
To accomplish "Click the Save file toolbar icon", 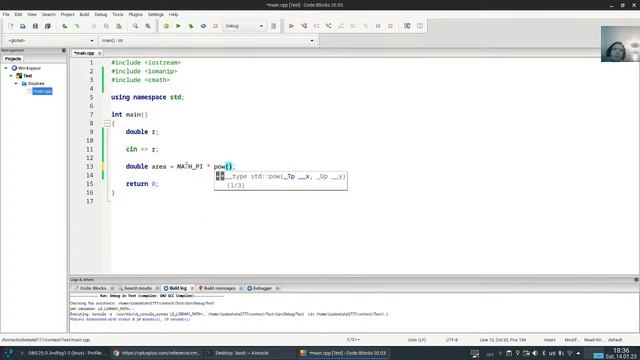I will [x=35, y=26].
